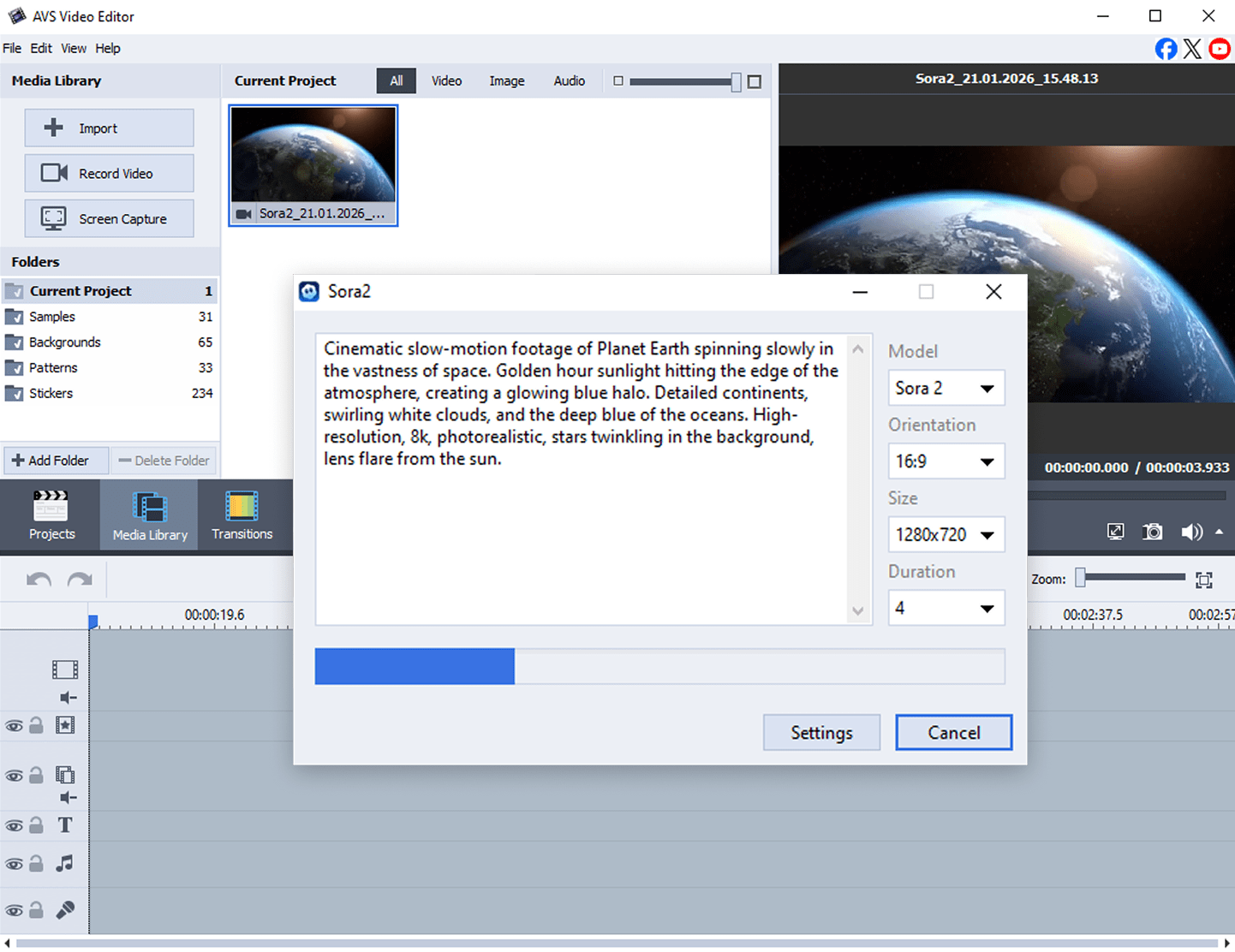Viewport: 1235px width, 952px height.
Task: Switch to the Projects tab
Action: coord(51,515)
